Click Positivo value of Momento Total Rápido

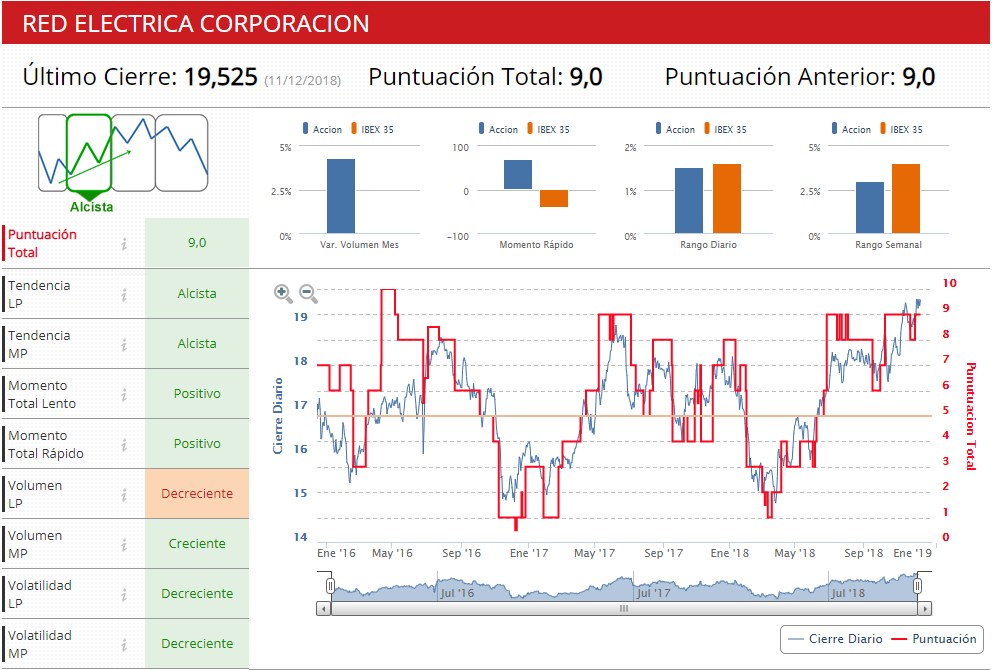[197, 444]
